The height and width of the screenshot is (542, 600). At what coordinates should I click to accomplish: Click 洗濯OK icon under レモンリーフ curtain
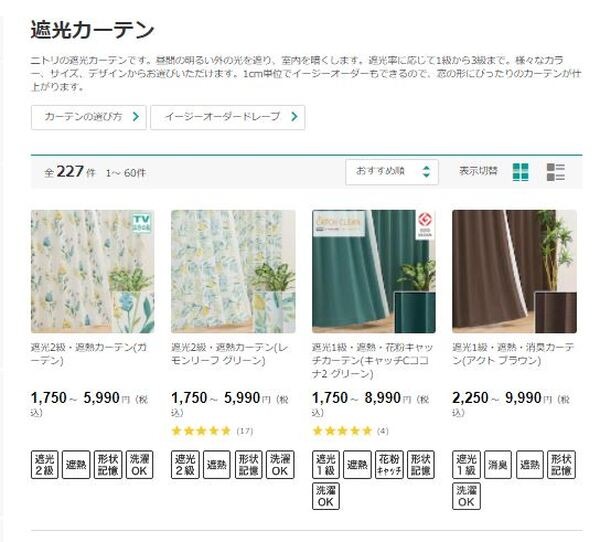coord(280,465)
